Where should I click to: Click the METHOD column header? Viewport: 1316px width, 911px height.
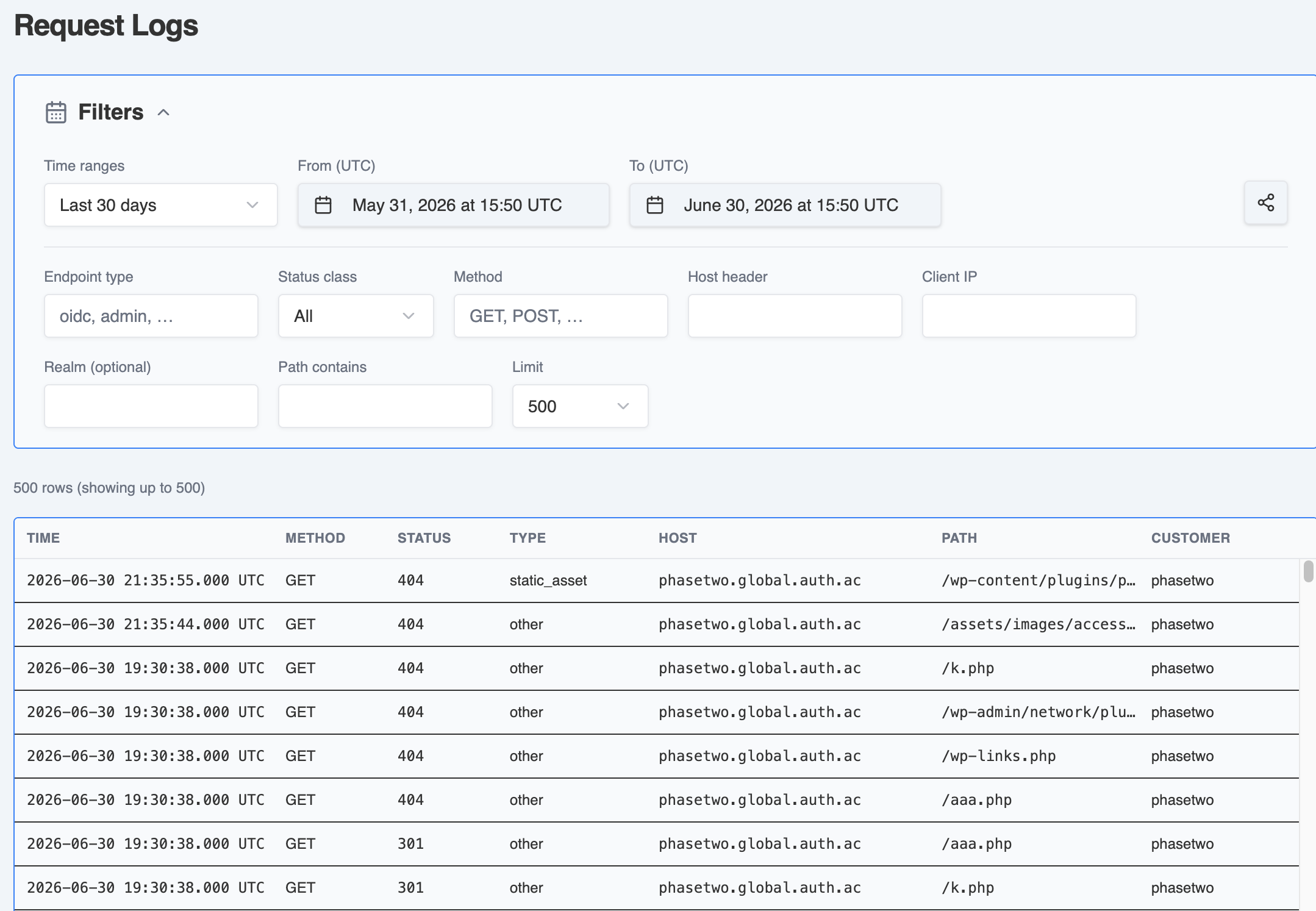point(315,538)
